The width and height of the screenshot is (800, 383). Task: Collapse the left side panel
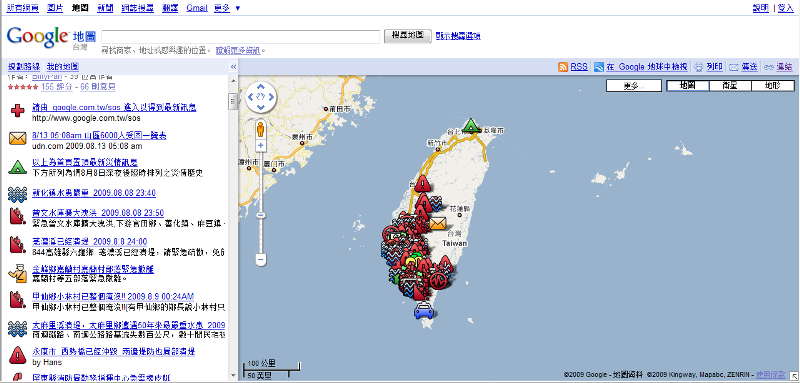233,67
